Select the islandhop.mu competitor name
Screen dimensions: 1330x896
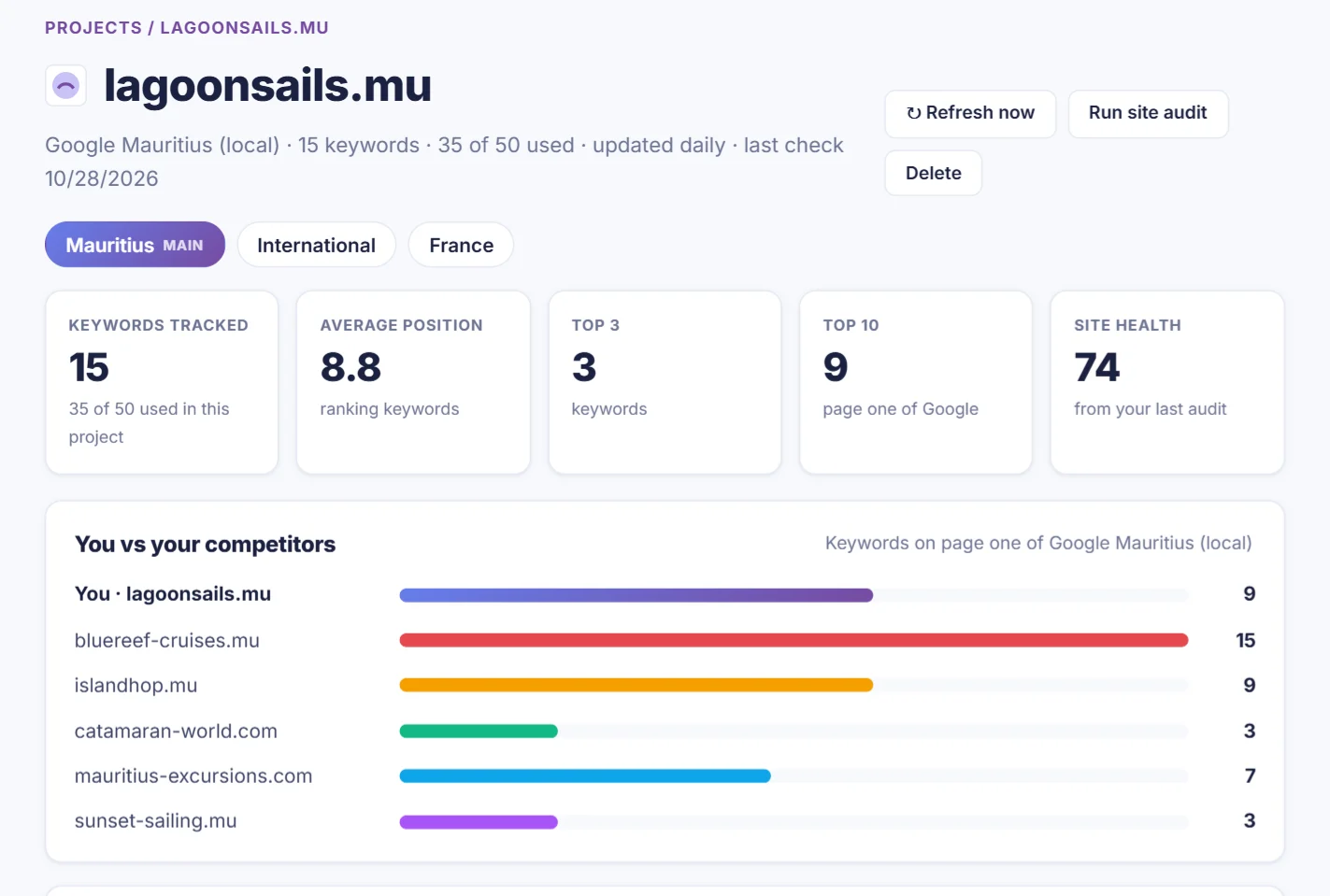coord(136,685)
